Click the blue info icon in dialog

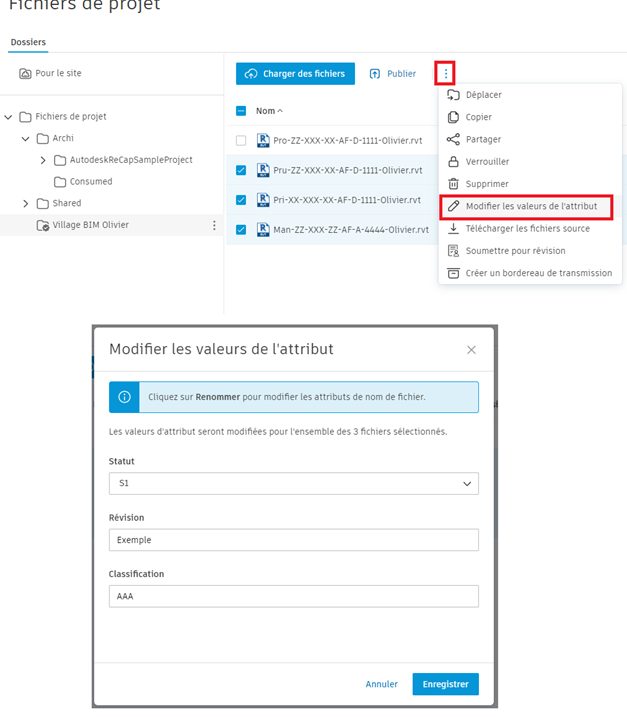(124, 397)
